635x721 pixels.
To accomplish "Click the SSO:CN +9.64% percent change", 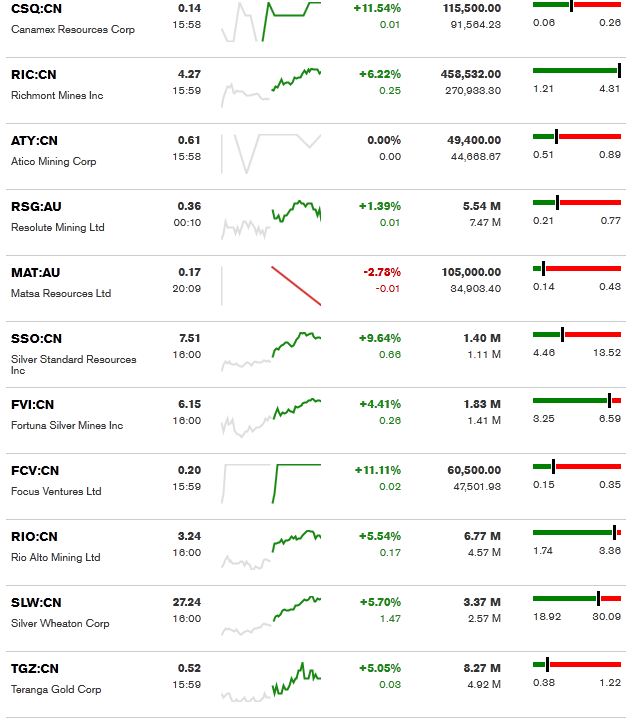I will coord(379,338).
